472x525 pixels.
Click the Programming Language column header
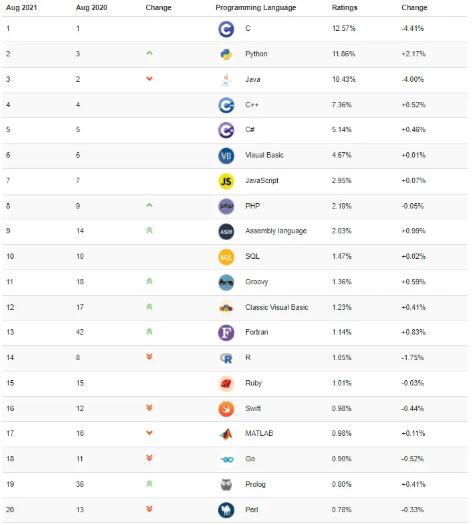[x=256, y=8]
